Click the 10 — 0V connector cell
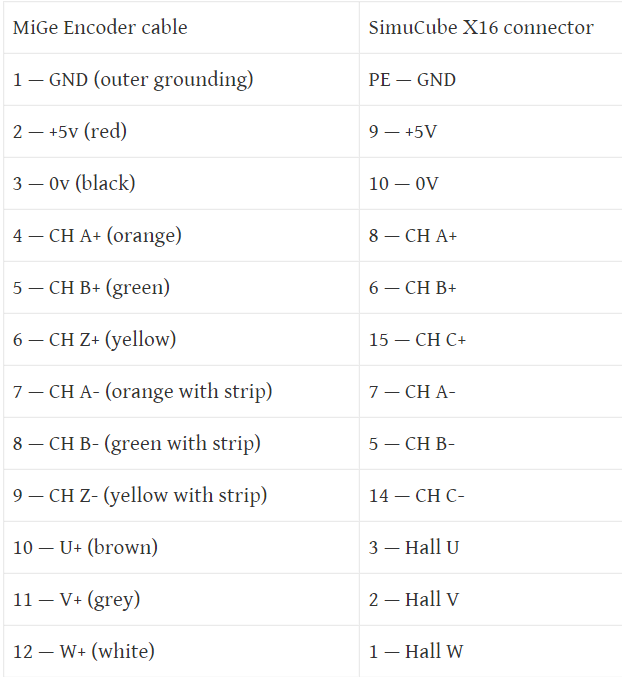 [x=491, y=183]
